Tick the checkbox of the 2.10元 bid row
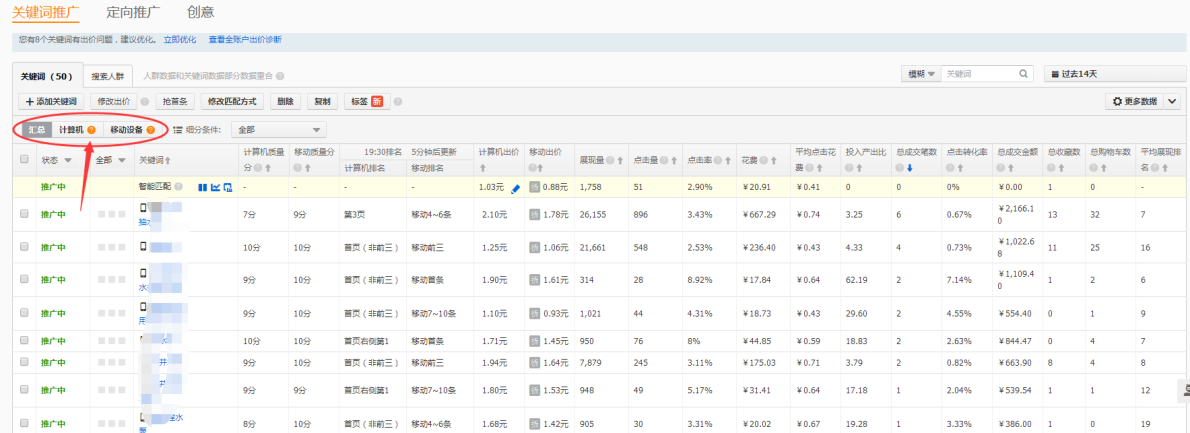This screenshot has height=433, width=1190. coord(24,215)
